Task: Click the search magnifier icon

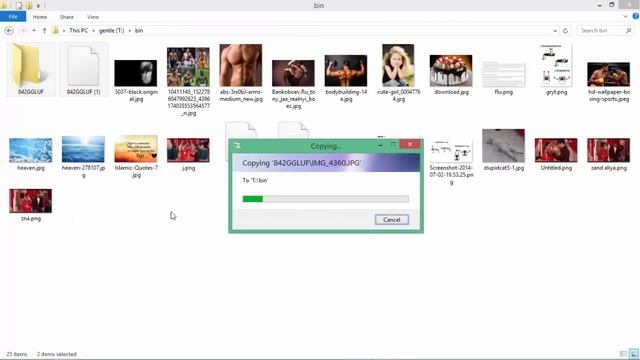Action: pyautogui.click(x=629, y=31)
